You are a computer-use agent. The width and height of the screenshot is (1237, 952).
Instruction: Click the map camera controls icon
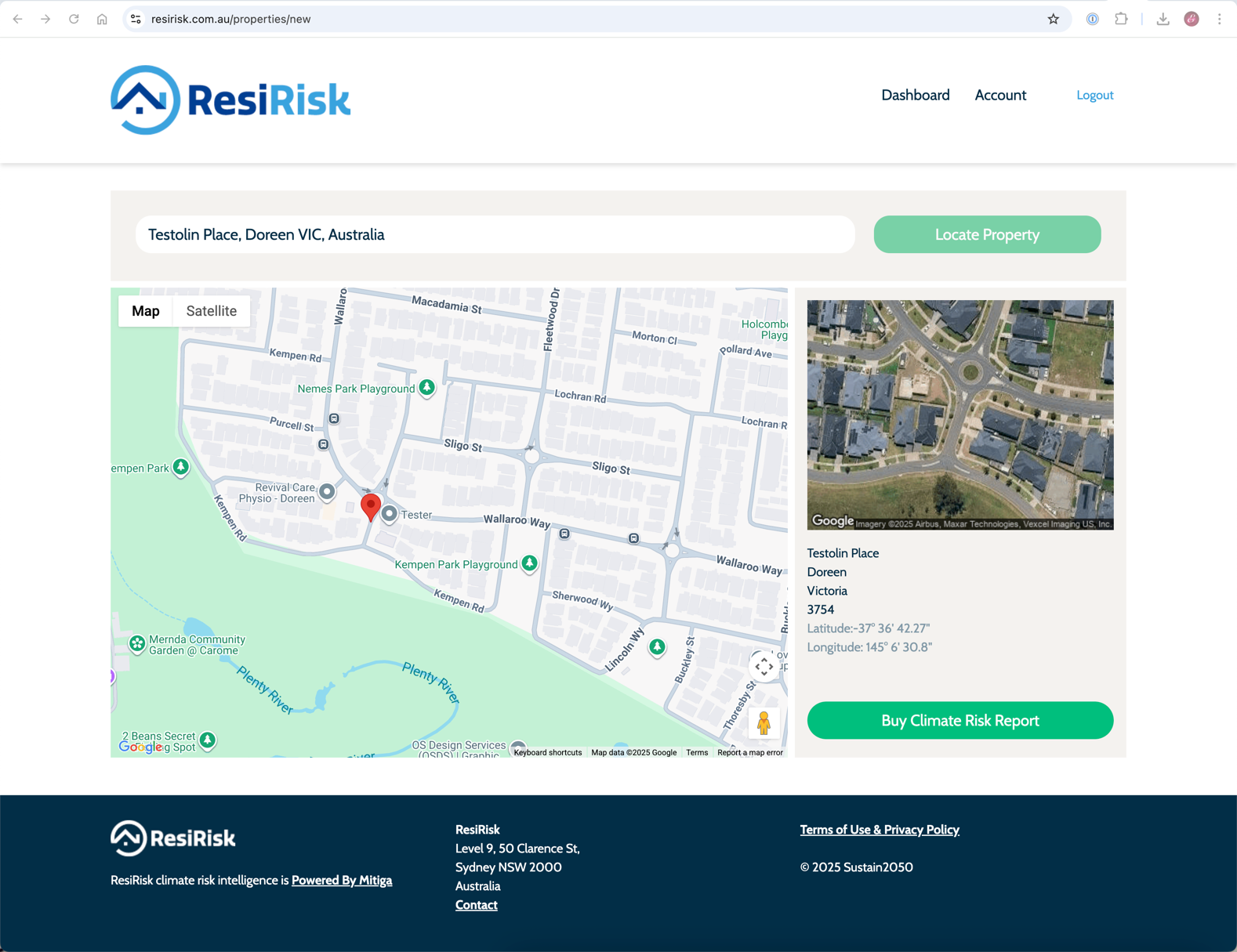764,667
